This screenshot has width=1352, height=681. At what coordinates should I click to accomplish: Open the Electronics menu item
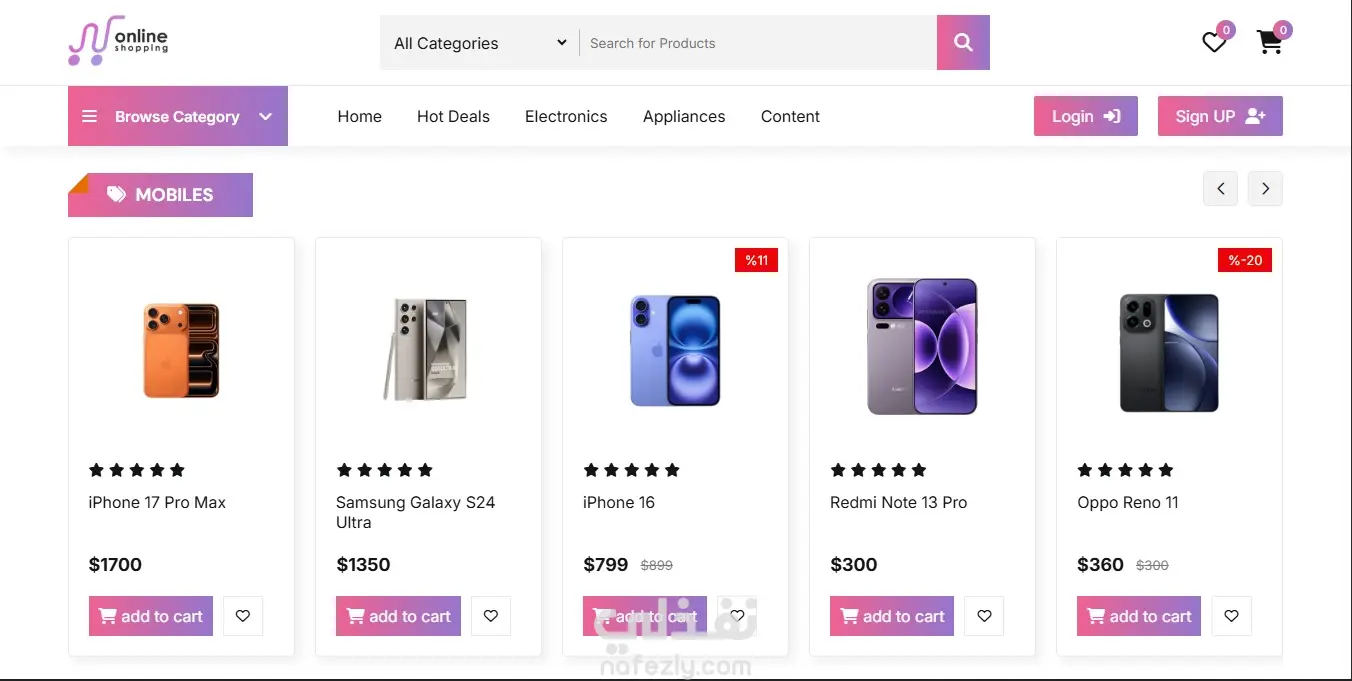566,117
